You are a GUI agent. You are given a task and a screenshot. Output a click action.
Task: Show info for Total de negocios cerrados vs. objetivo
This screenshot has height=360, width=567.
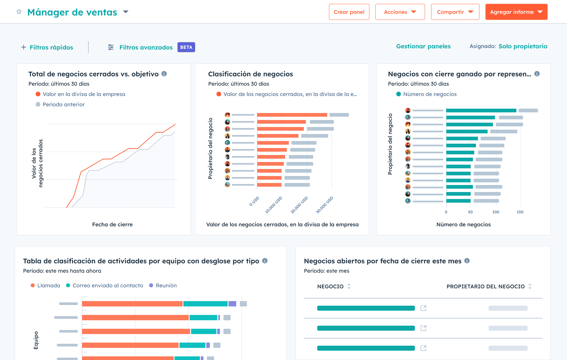164,74
